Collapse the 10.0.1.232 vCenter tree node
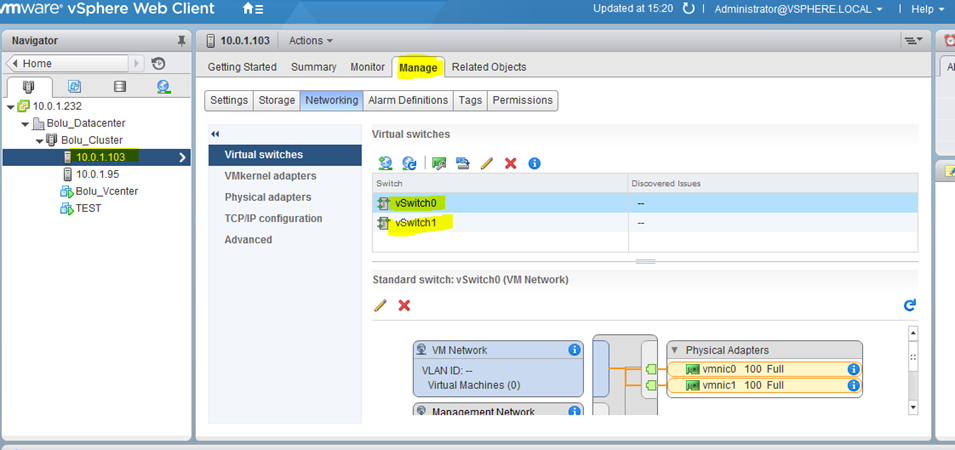 10,106
